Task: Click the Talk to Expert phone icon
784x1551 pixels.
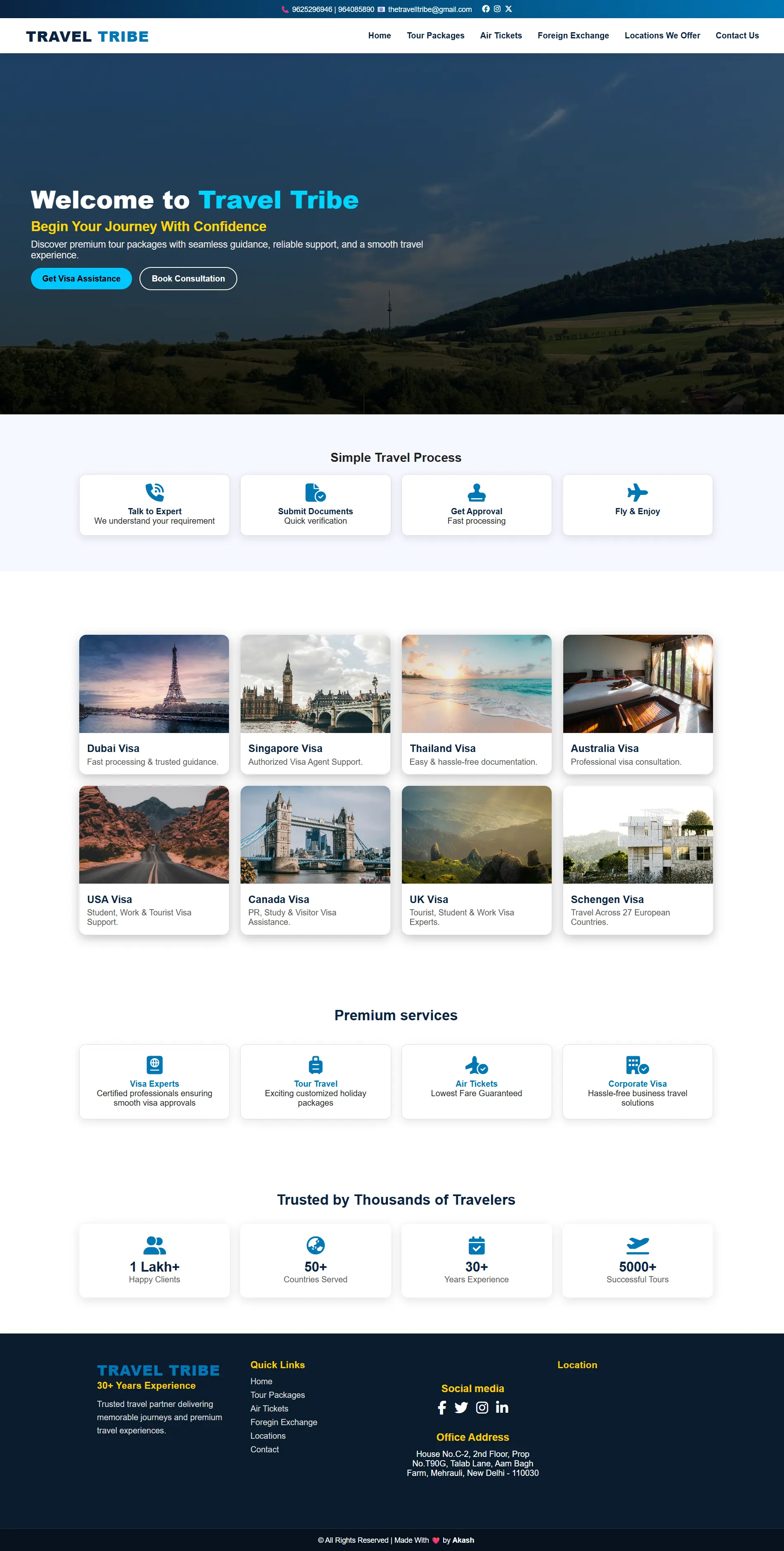Action: 155,492
